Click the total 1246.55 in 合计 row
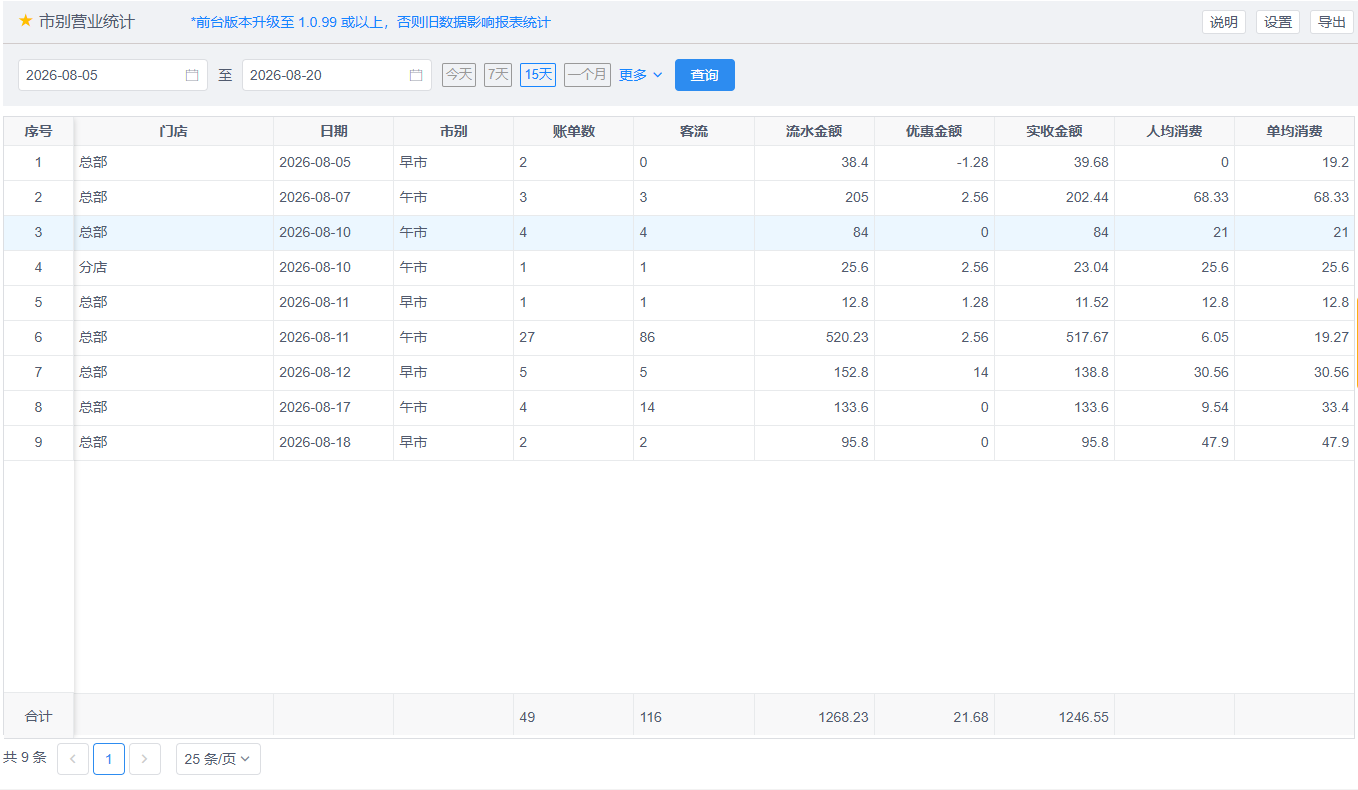The image size is (1358, 790). [x=1083, y=717]
